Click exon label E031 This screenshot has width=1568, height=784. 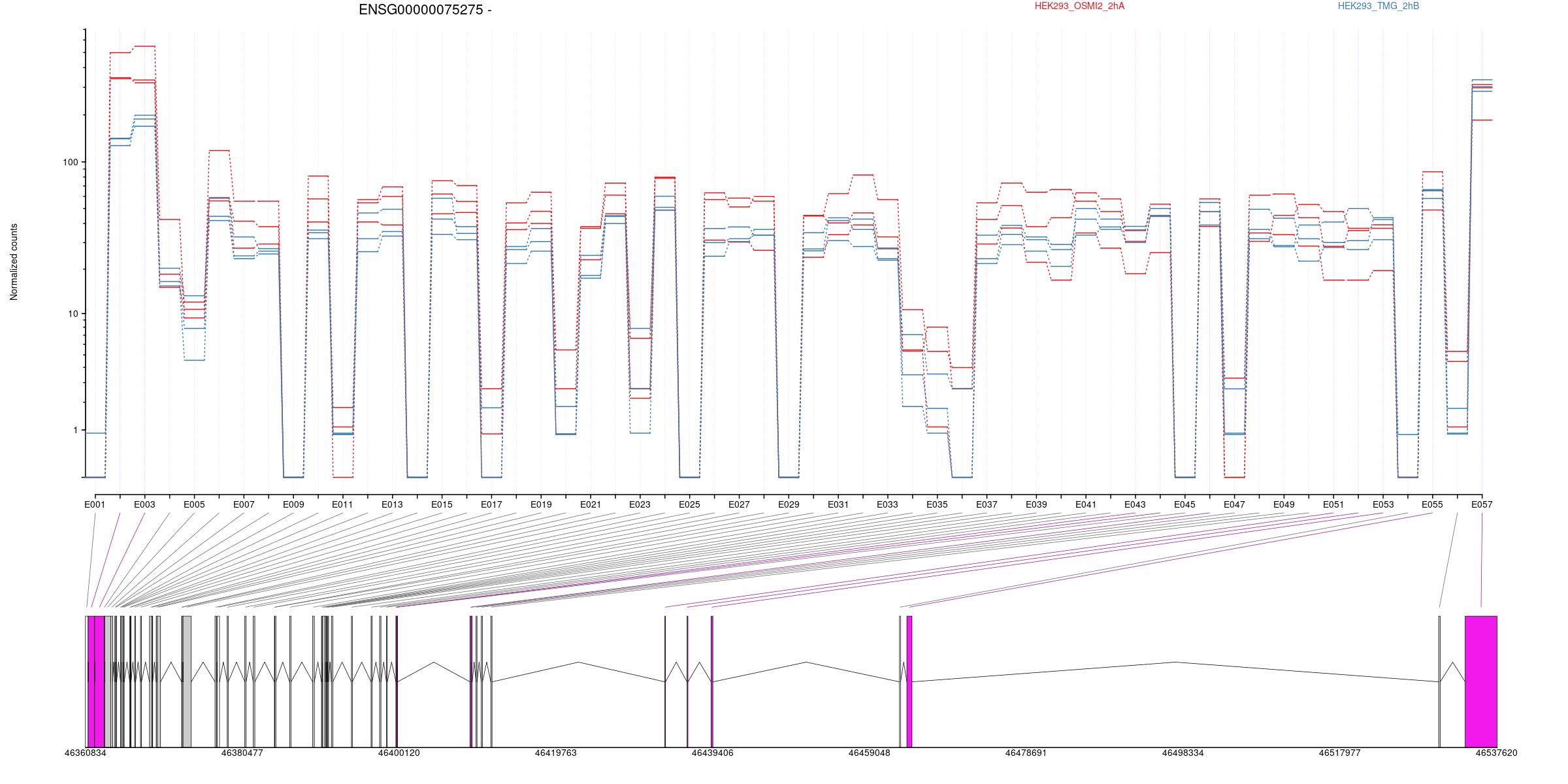click(838, 504)
